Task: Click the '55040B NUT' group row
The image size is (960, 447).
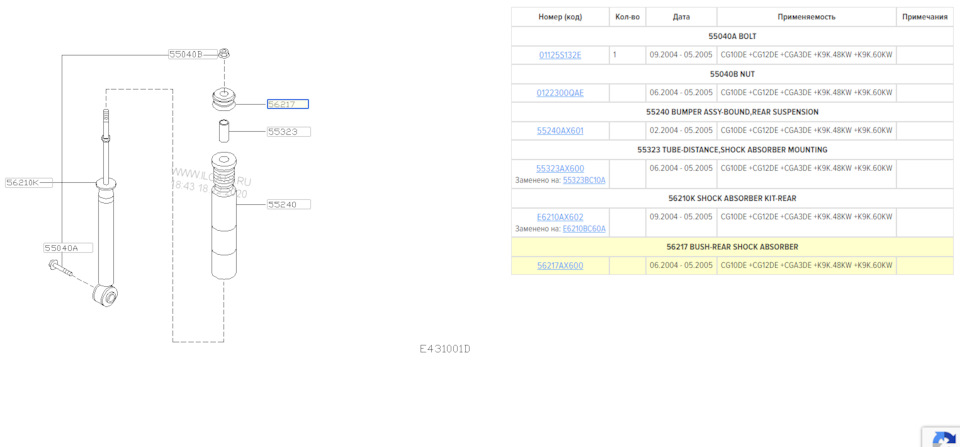Action: click(x=732, y=74)
